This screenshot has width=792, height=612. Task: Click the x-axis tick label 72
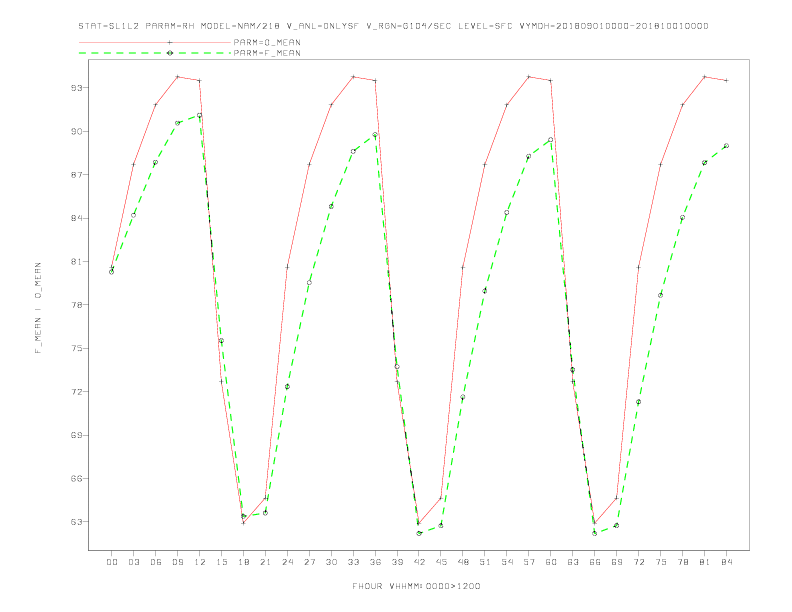[x=639, y=562]
